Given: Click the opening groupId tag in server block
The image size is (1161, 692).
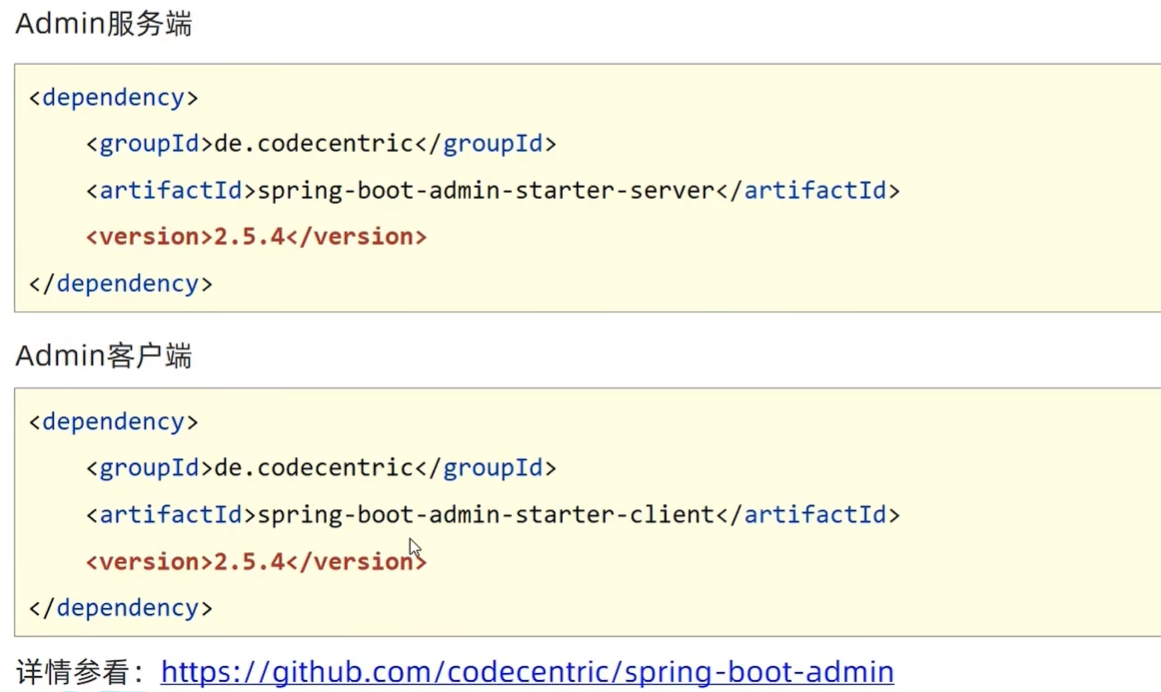Looking at the screenshot, I should point(149,144).
